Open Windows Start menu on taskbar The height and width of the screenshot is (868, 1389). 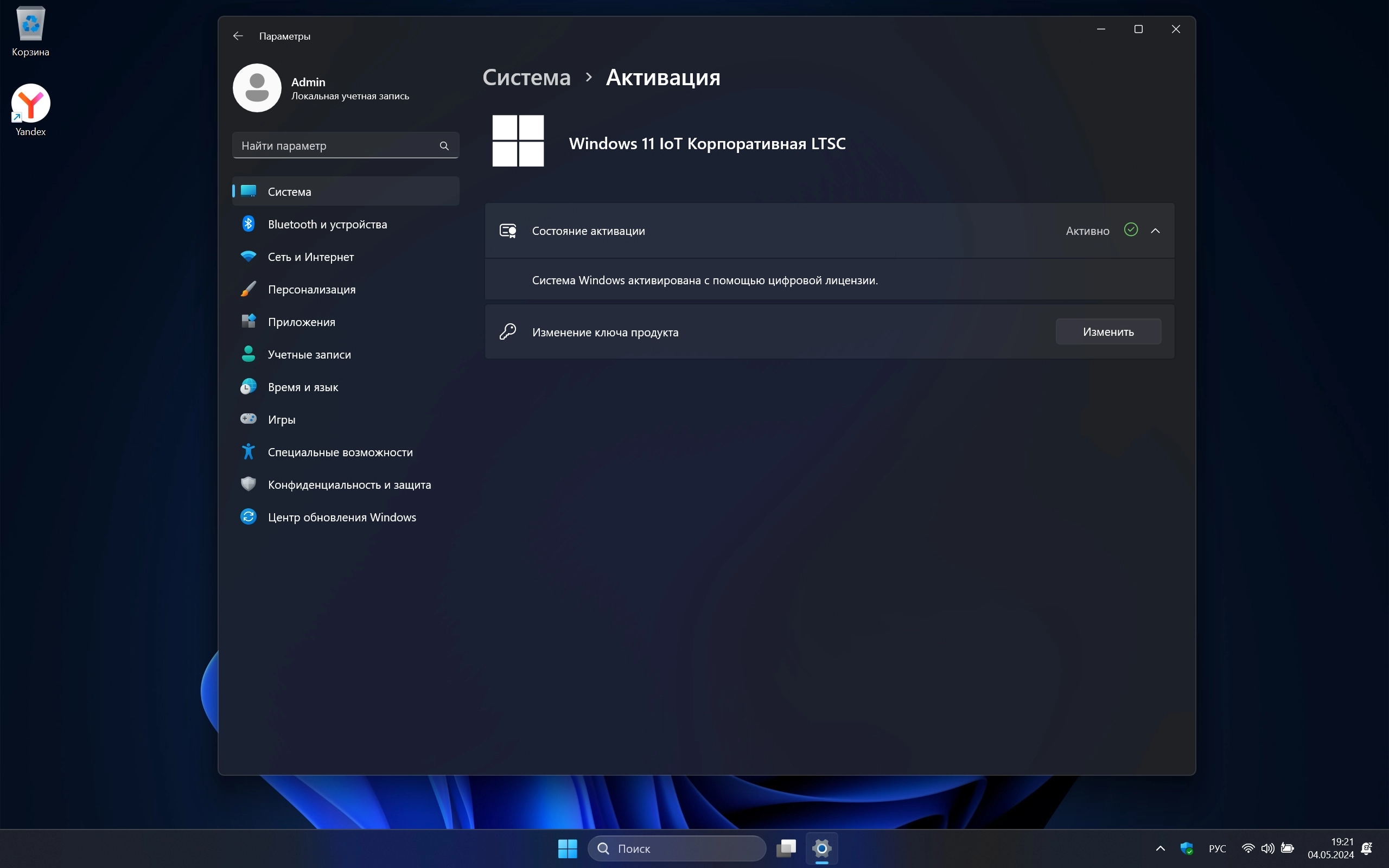(x=567, y=848)
